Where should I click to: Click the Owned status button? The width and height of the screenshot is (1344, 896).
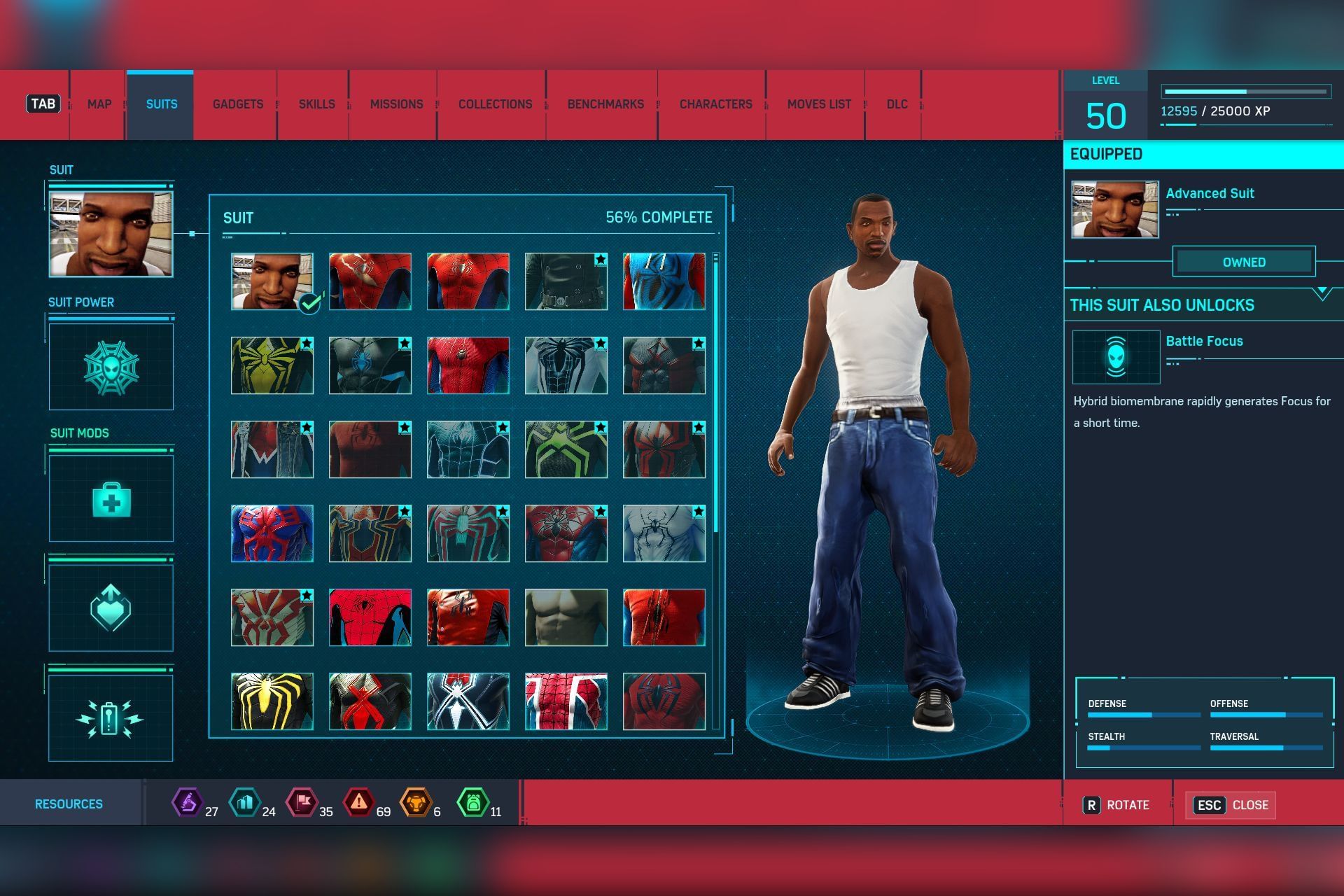coord(1244,262)
